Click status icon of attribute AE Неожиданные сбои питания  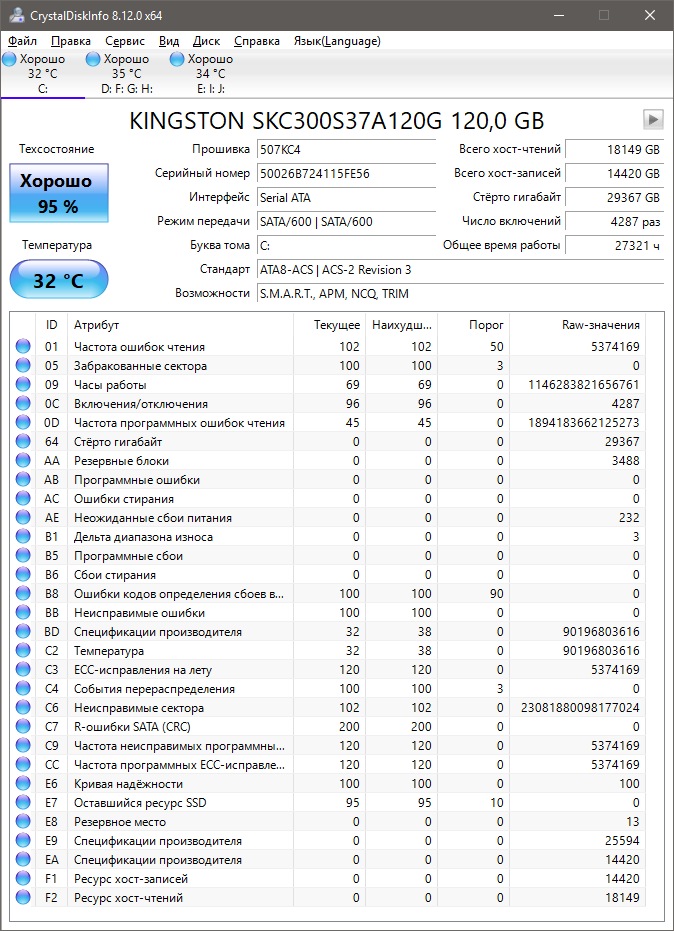[x=23, y=518]
